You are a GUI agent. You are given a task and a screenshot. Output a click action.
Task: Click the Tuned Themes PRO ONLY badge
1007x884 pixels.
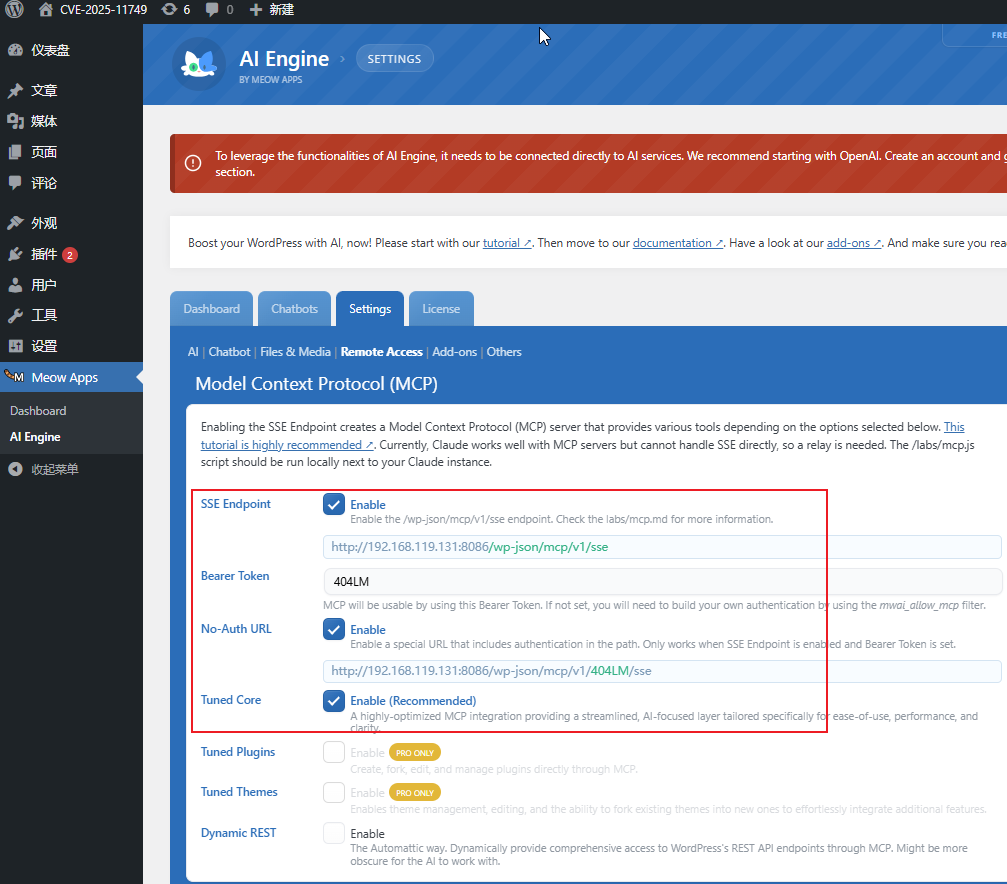[415, 793]
